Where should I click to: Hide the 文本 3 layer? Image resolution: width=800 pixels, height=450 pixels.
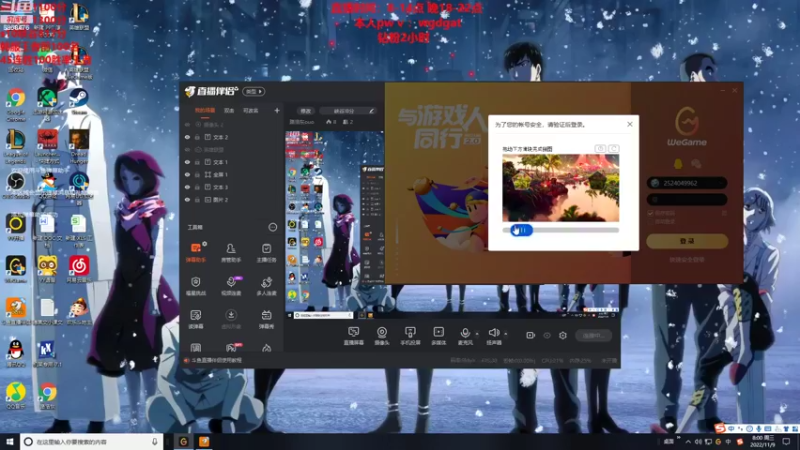[187, 187]
